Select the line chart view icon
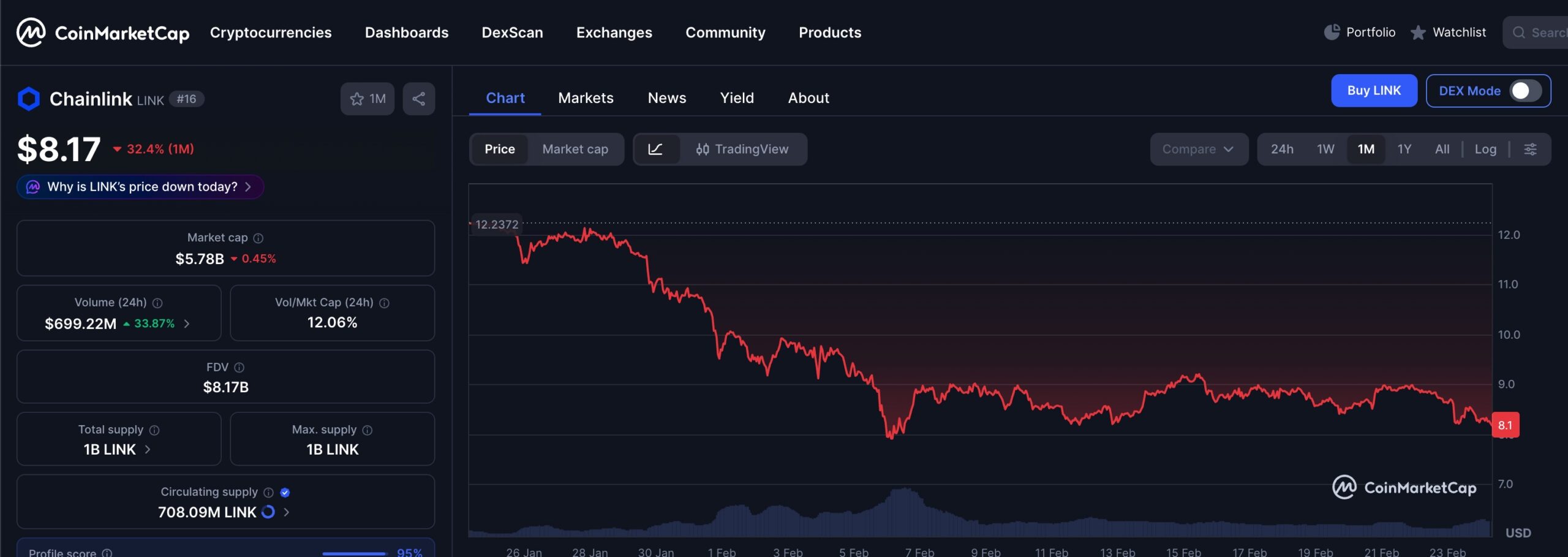Viewport: 1568px width, 557px height. 655,149
